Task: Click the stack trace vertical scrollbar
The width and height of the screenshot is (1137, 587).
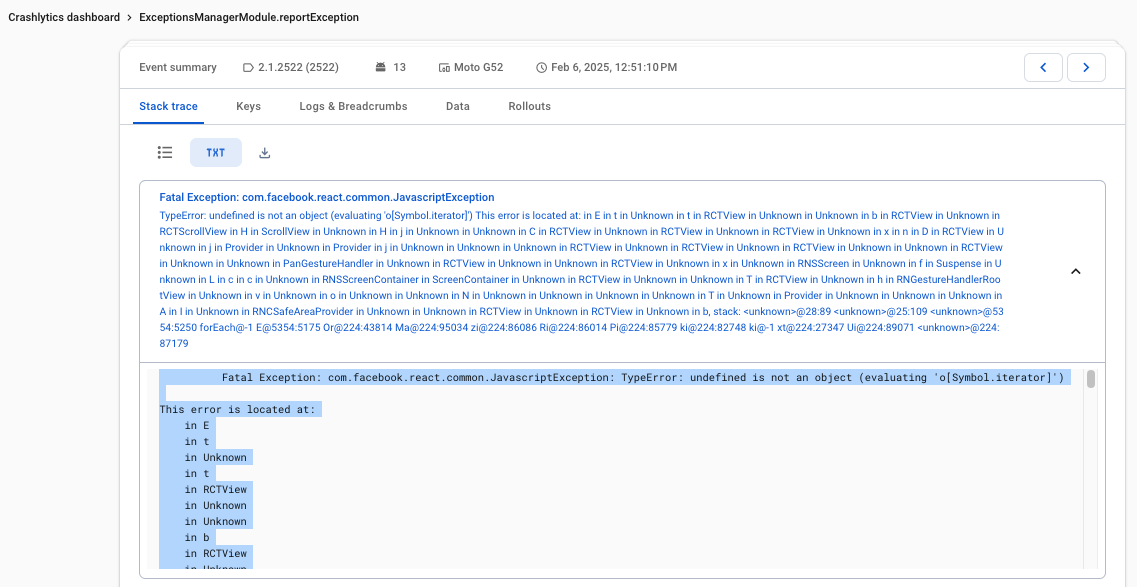Action: tap(1091, 380)
